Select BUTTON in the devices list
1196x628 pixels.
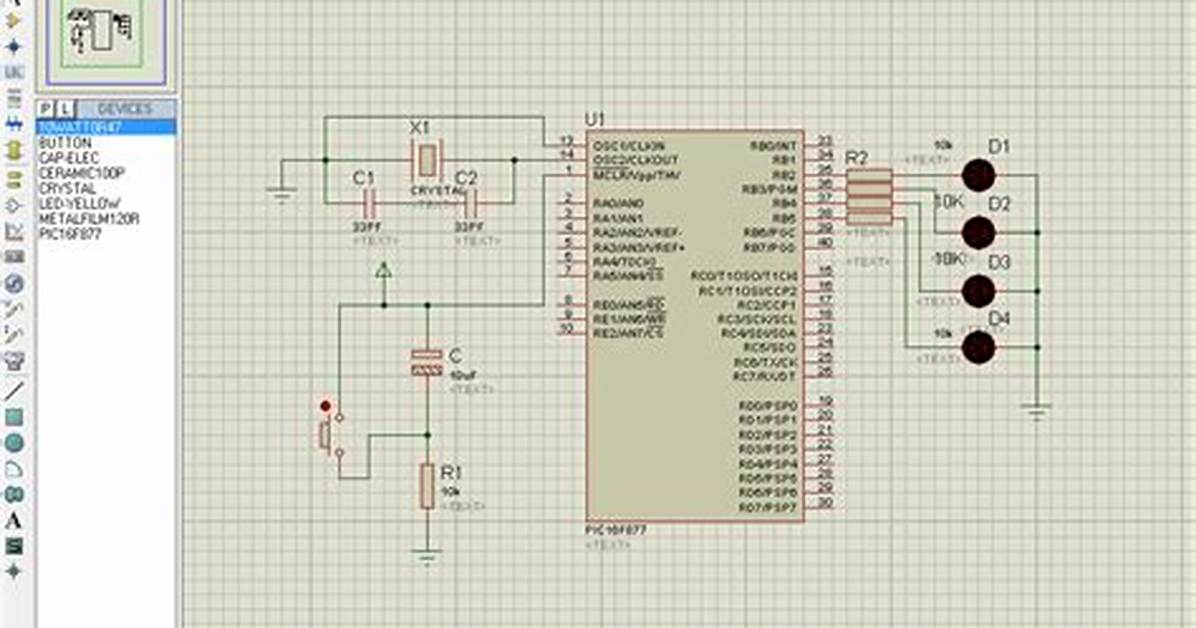(65, 143)
